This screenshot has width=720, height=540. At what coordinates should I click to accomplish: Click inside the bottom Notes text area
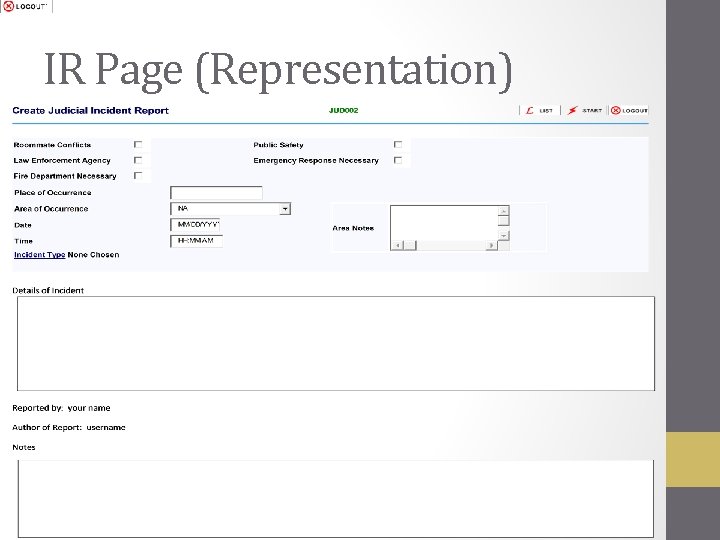(336, 499)
